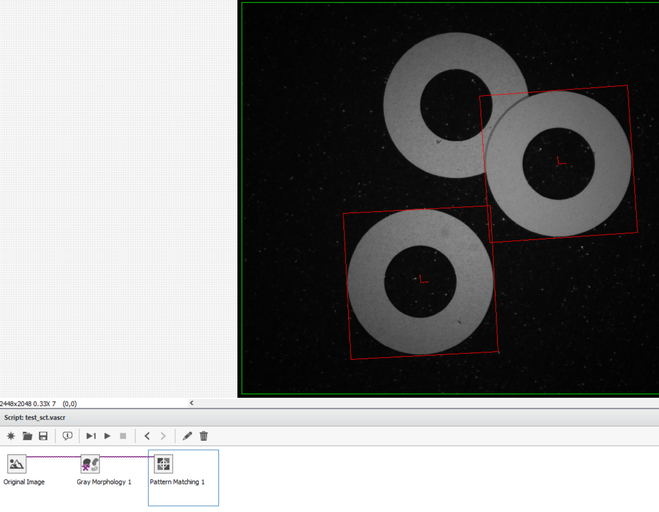Screen dimensions: 659x512
Task: Click the New Script icon
Action: [x=11, y=436]
